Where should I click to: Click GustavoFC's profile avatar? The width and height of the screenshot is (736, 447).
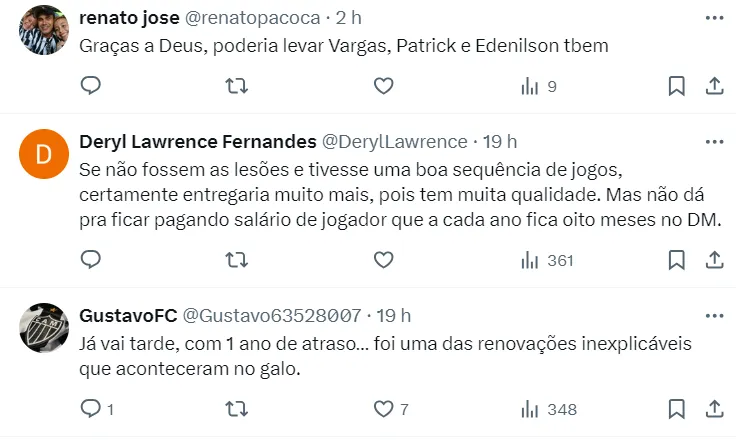point(43,326)
